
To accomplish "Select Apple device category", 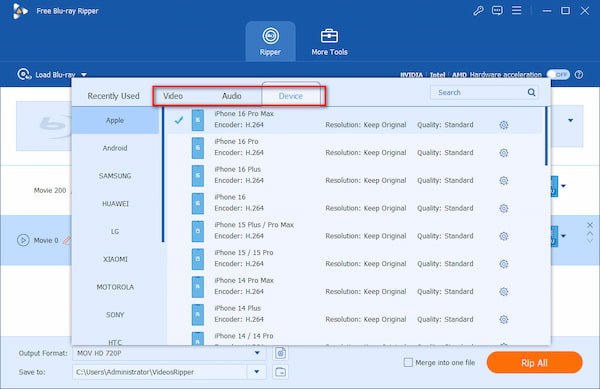I will pyautogui.click(x=115, y=120).
